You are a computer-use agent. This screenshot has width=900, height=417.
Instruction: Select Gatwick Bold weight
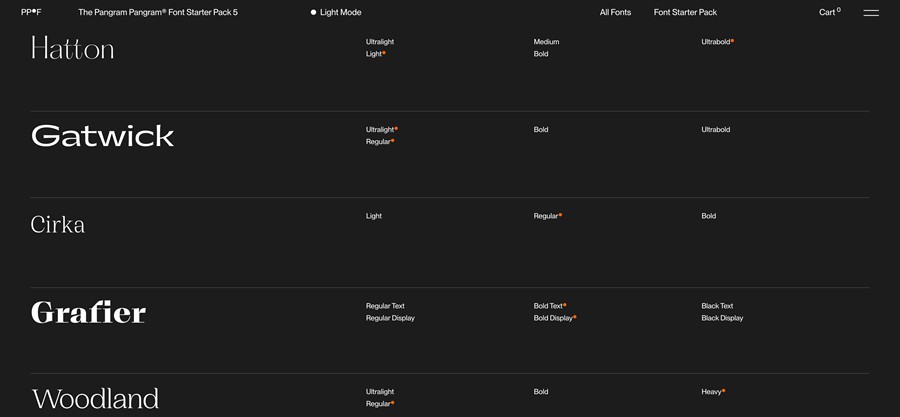541,130
